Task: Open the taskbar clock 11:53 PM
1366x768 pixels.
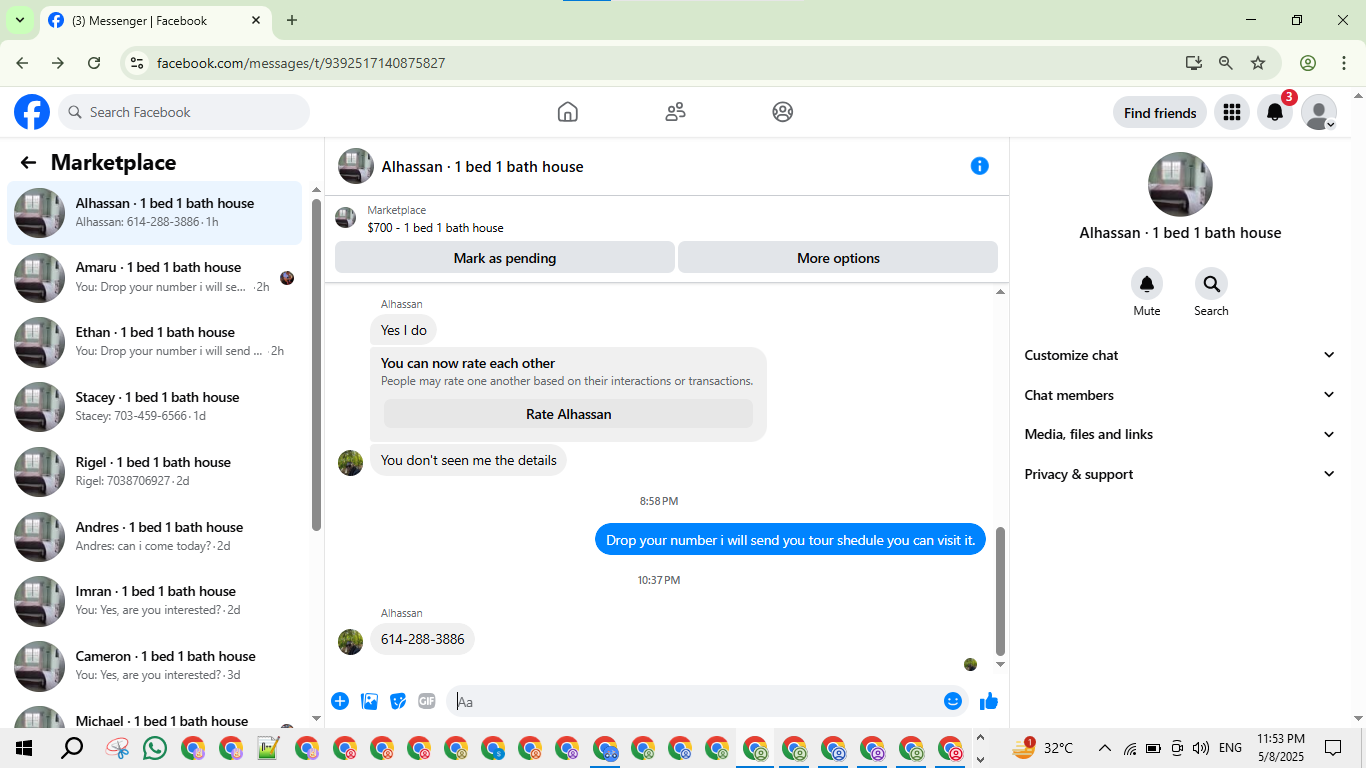Action: point(1280,748)
